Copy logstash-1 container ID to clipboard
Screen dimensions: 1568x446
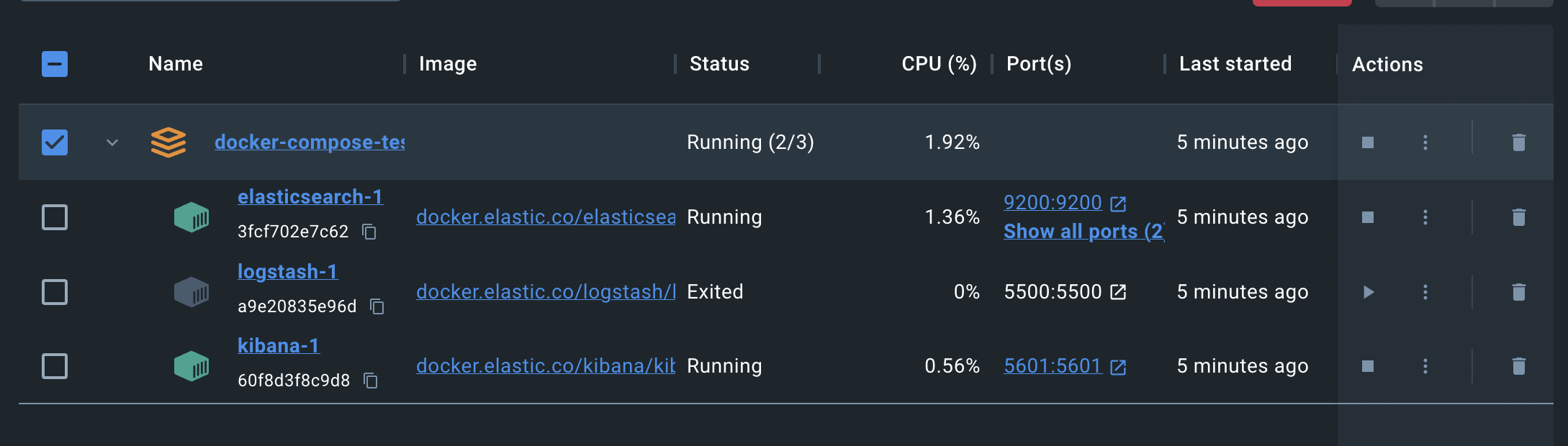[x=377, y=306]
